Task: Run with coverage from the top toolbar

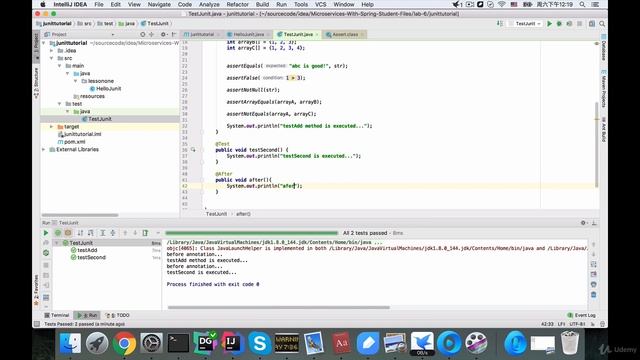Action: coord(569,24)
